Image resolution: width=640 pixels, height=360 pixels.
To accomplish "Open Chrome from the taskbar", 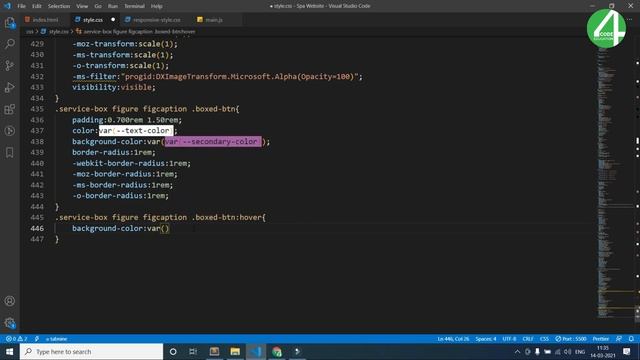I will pyautogui.click(x=277, y=351).
